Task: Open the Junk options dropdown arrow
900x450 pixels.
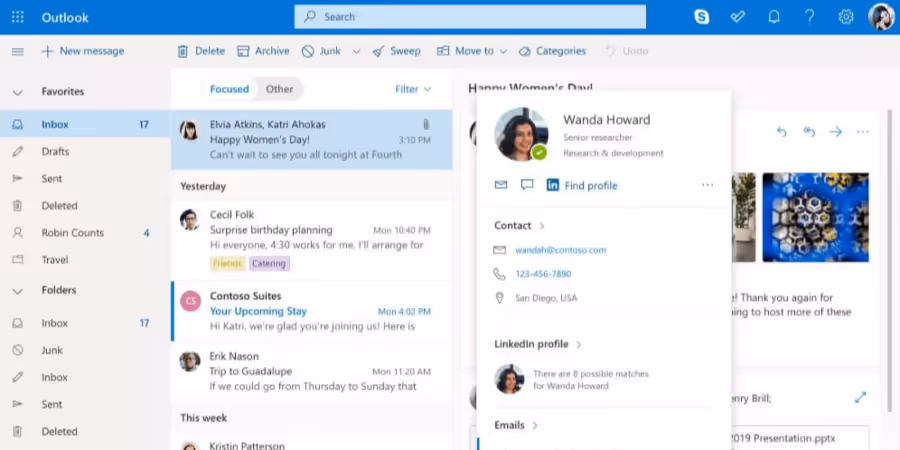Action: (356, 52)
